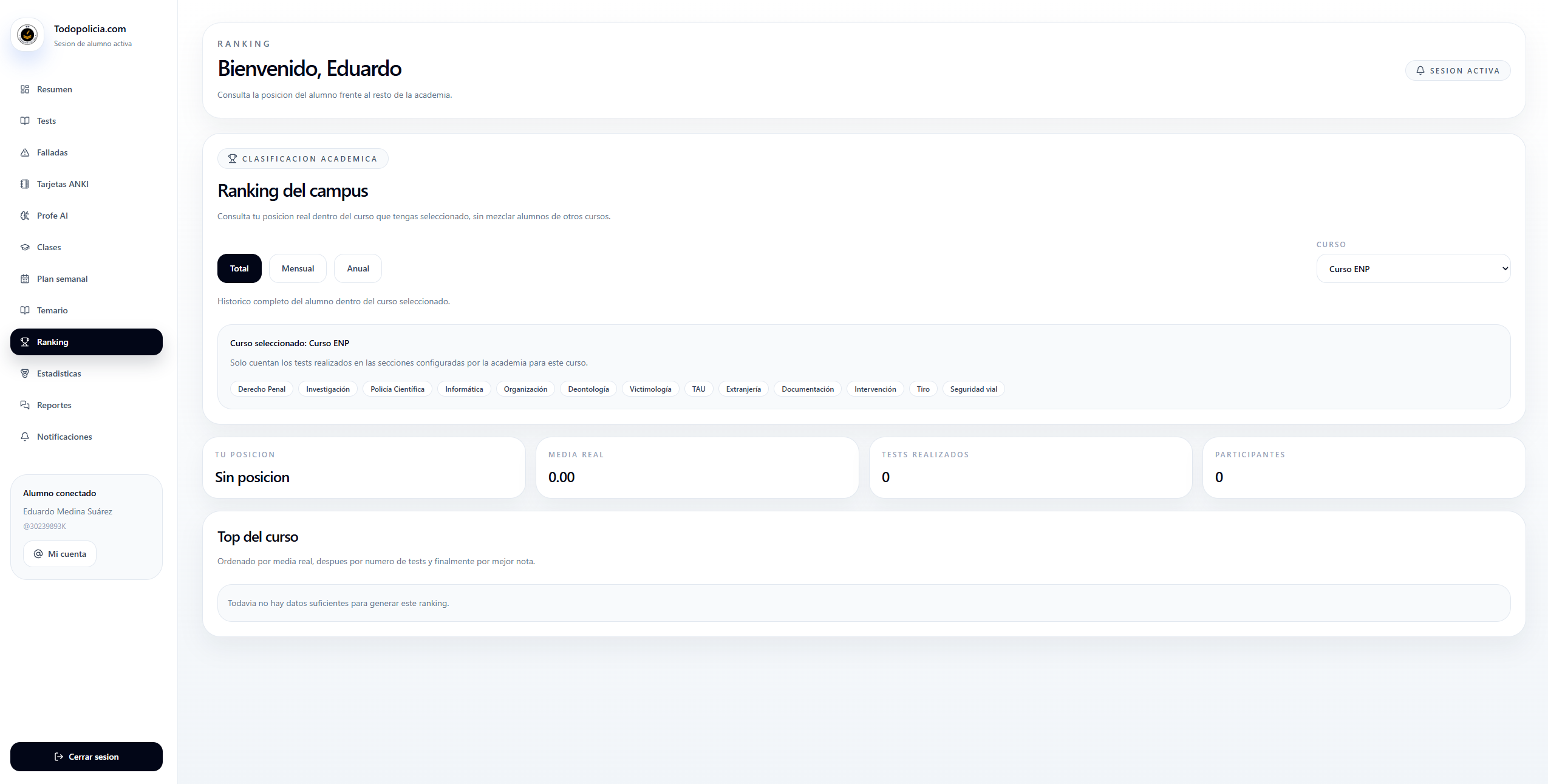The image size is (1548, 784).
Task: Click the Derecho Penal section chip
Action: (x=262, y=389)
